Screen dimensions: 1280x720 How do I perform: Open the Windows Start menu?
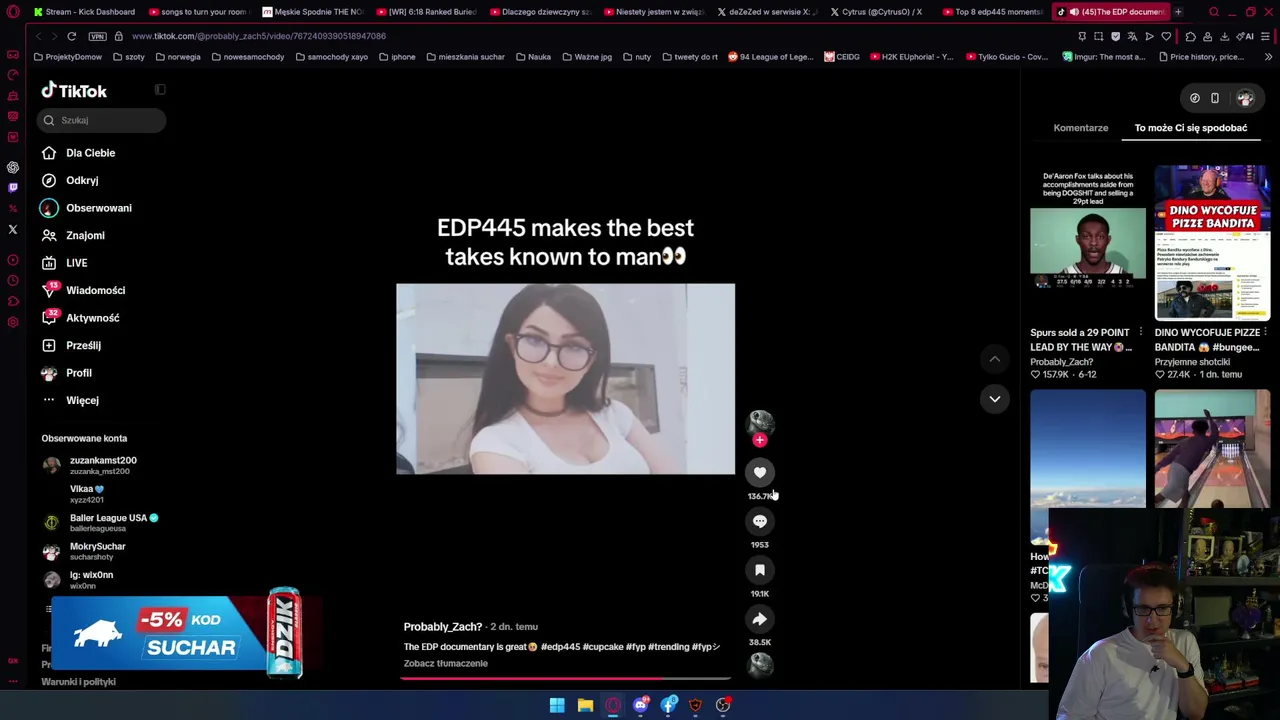pyautogui.click(x=557, y=705)
